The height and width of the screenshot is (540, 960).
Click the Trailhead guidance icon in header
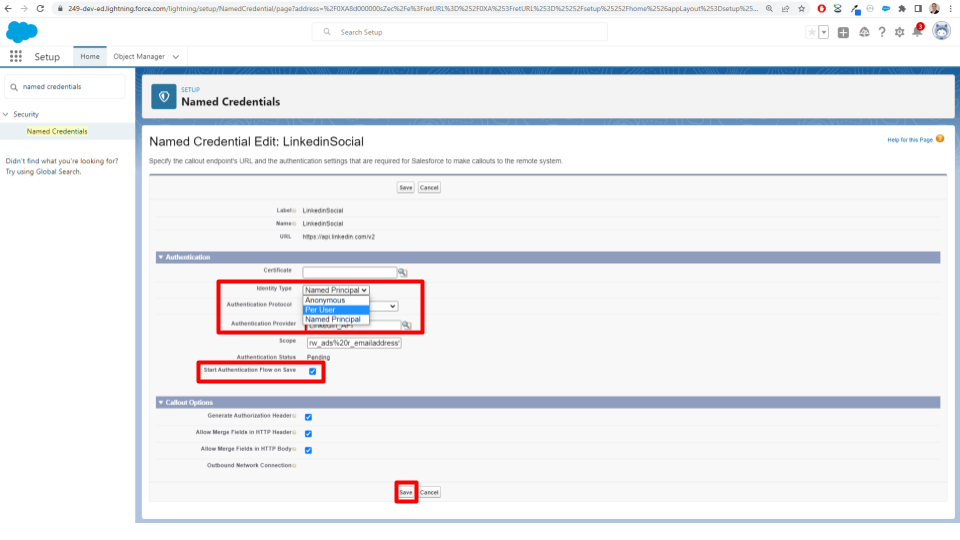(x=864, y=32)
